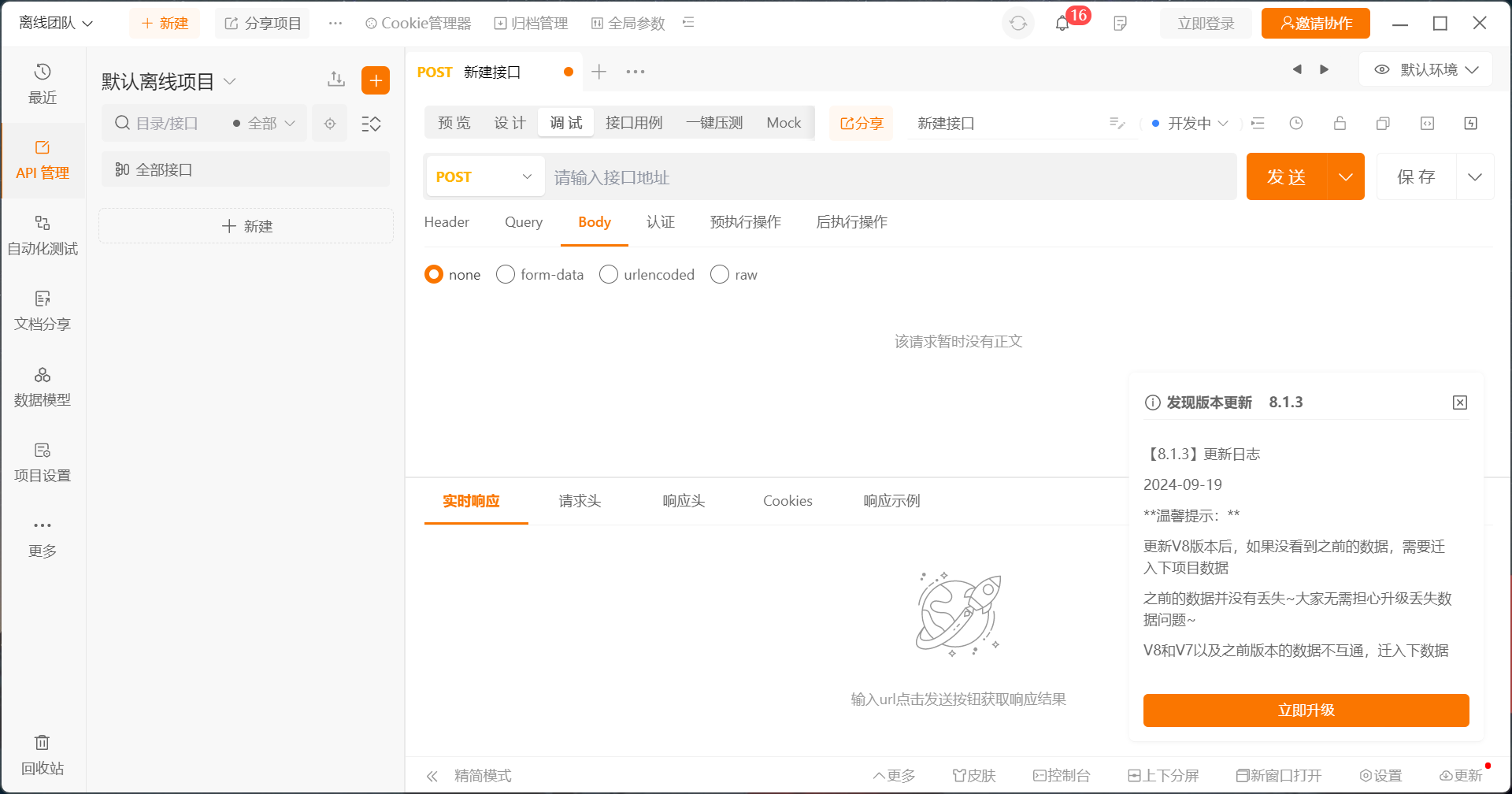The height and width of the screenshot is (794, 1512).
Task: Click the history clock icon in toolbar
Action: (x=1296, y=124)
